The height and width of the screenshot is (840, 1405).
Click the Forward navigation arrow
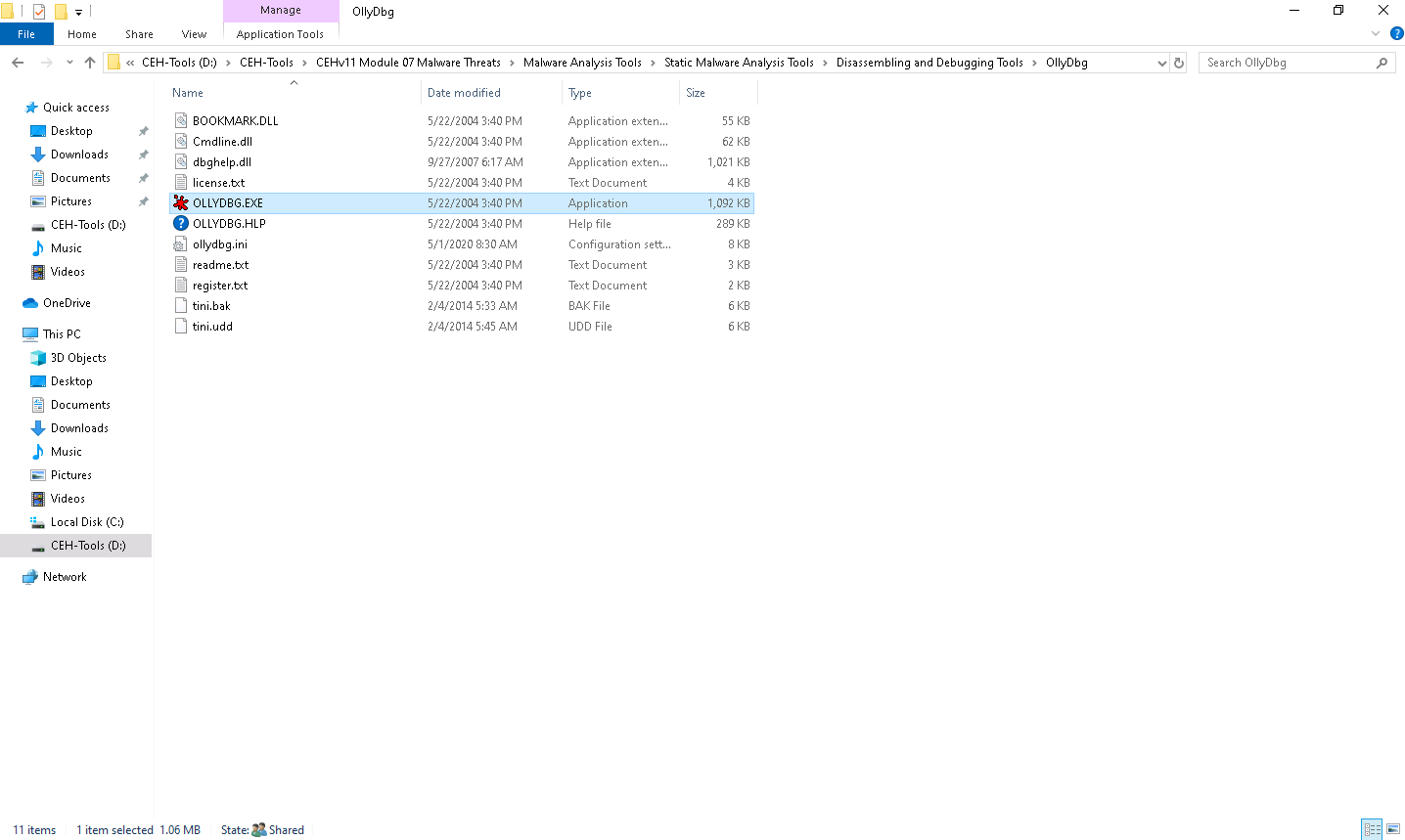(x=46, y=63)
